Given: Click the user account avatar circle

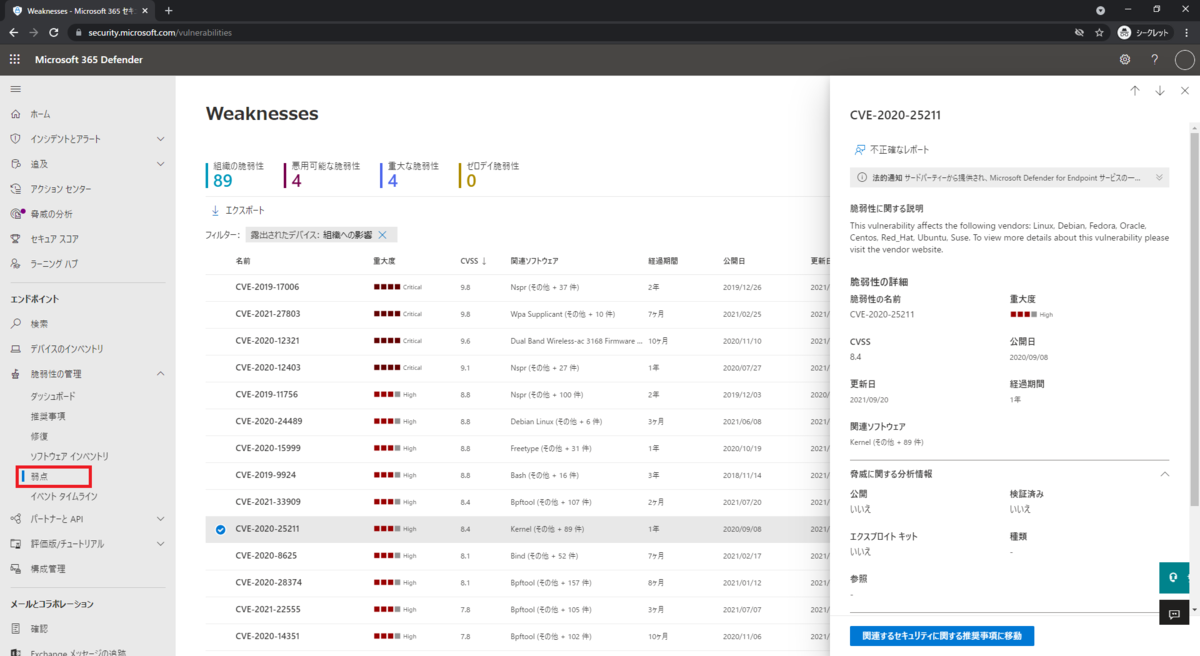Looking at the screenshot, I should (x=1184, y=60).
